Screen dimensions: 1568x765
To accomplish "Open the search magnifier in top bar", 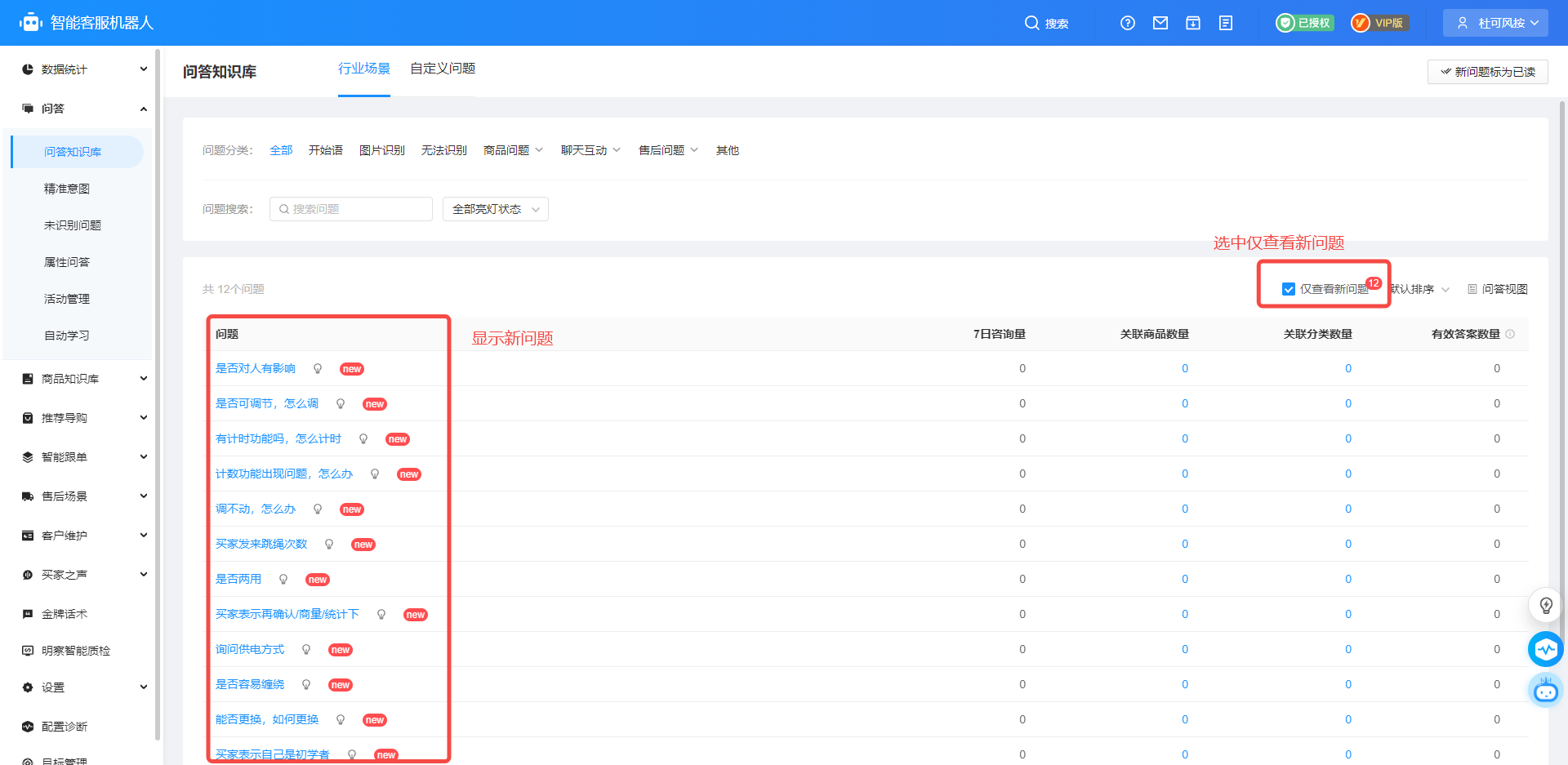I will point(1031,23).
